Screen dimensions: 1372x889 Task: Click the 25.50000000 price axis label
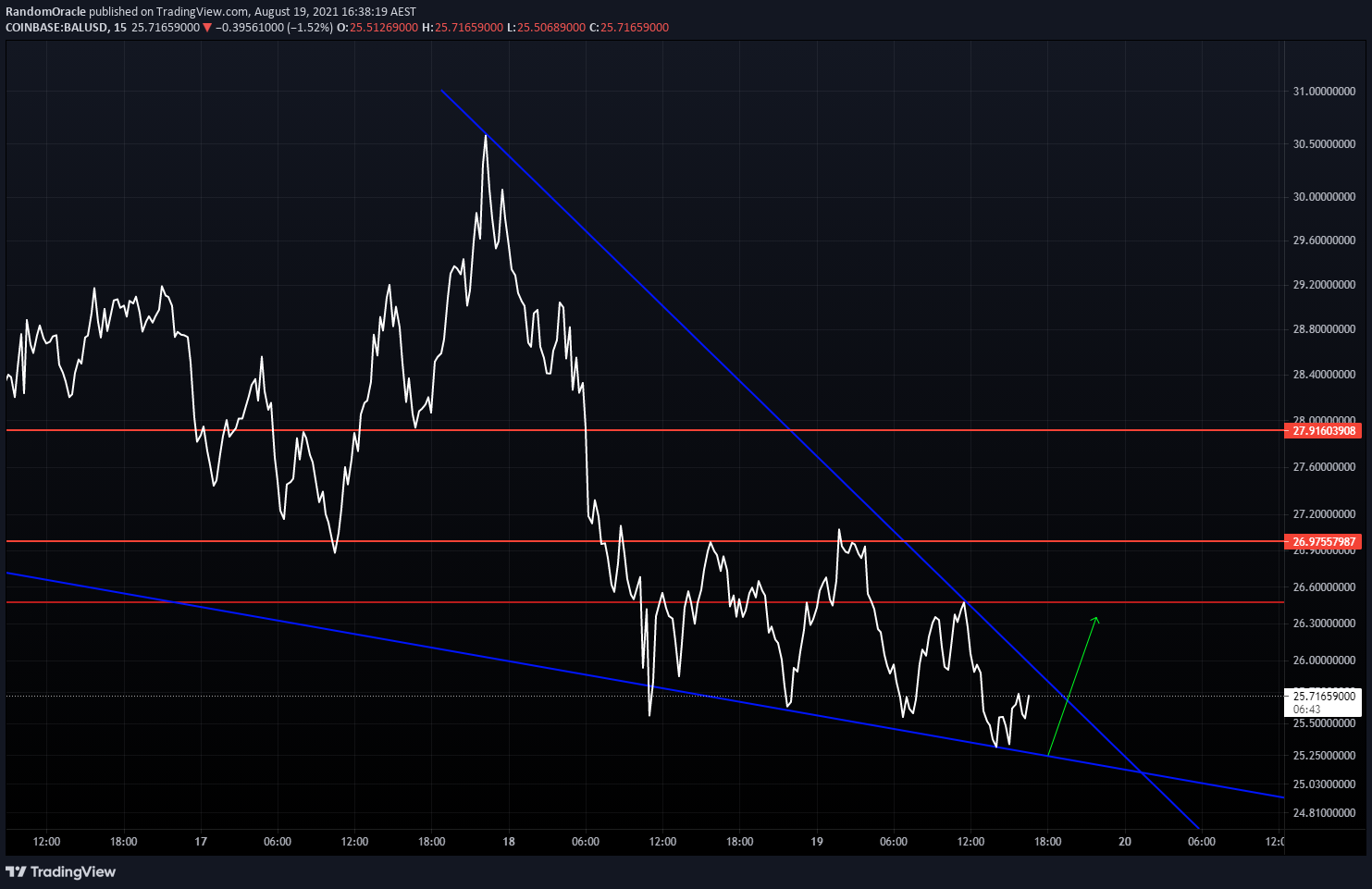point(1324,723)
